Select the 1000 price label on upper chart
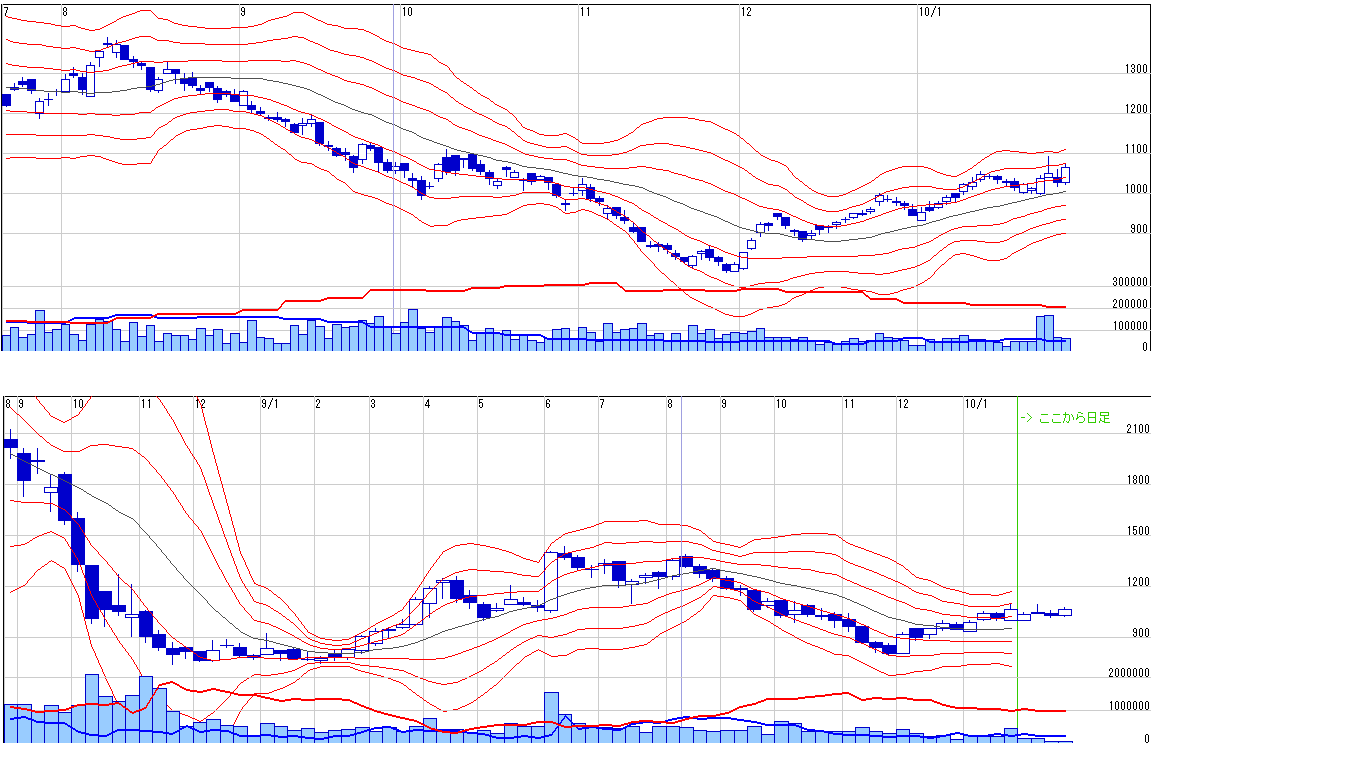The image size is (1366, 768). click(x=1134, y=190)
